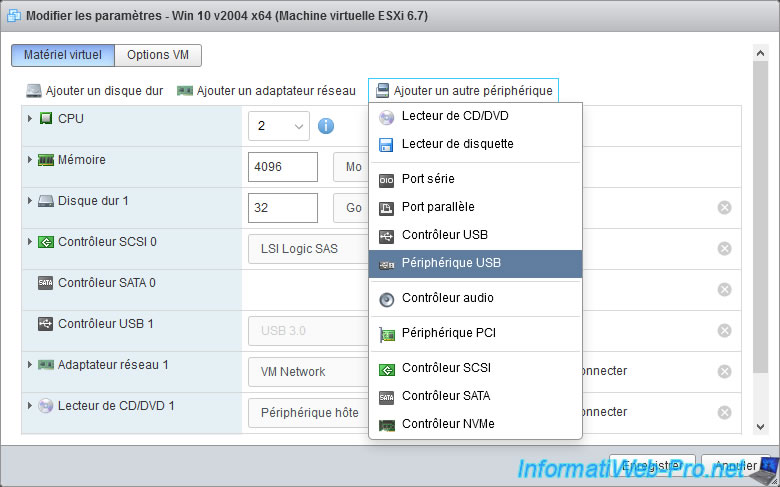Select Périphérique PCI menu entry

[475, 333]
